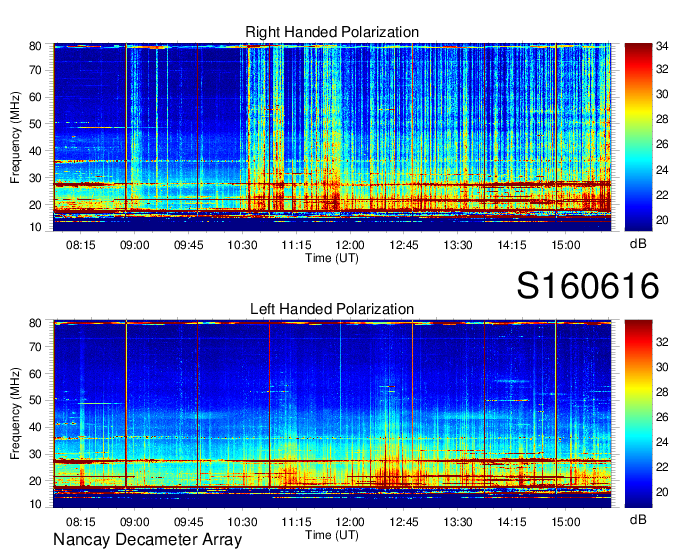
Task: Click 26 value on Right Handed colorbar
Action: pyautogui.click(x=662, y=144)
